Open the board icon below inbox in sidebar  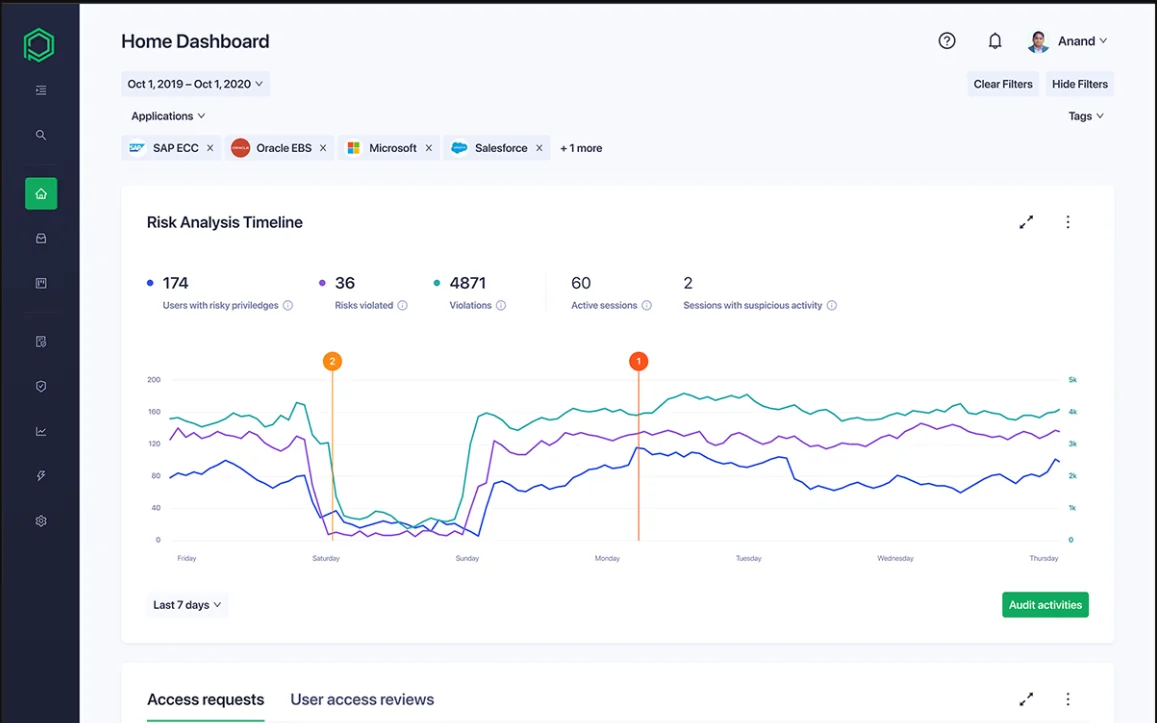[x=41, y=283]
